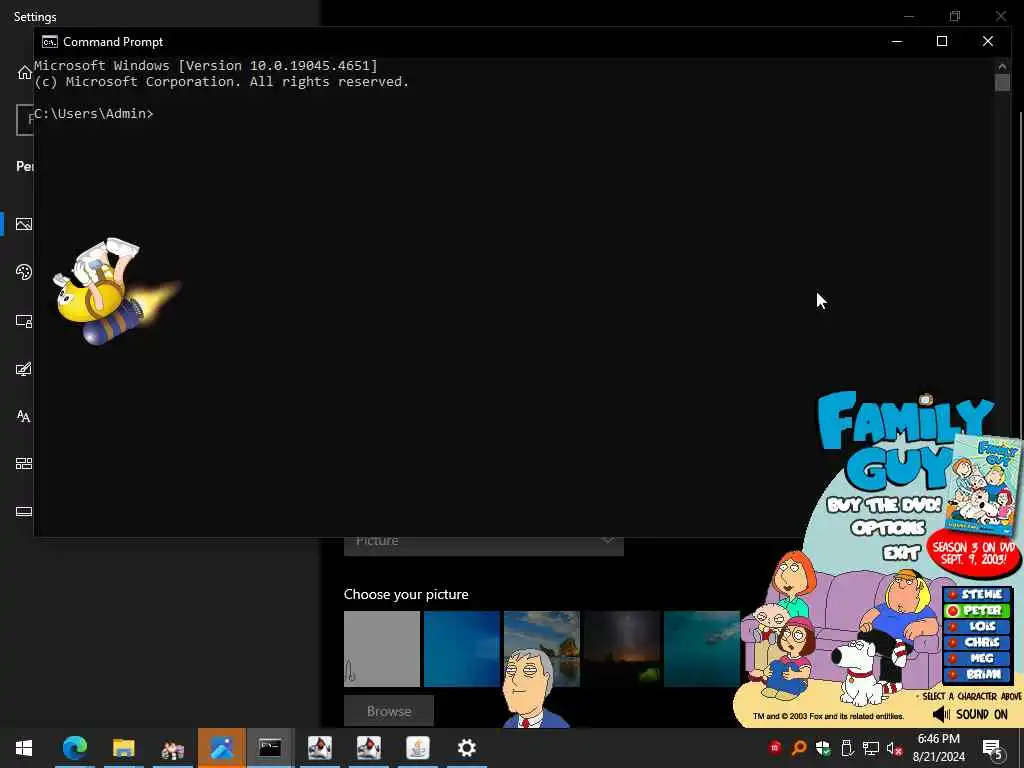1024x768 pixels.
Task: Open clock showing 6:46 PM 8/21/2024
Action: click(938, 748)
